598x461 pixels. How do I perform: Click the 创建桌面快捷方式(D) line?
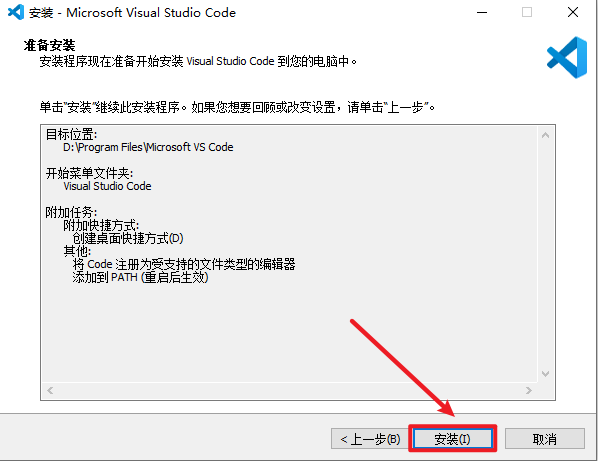tap(128, 238)
